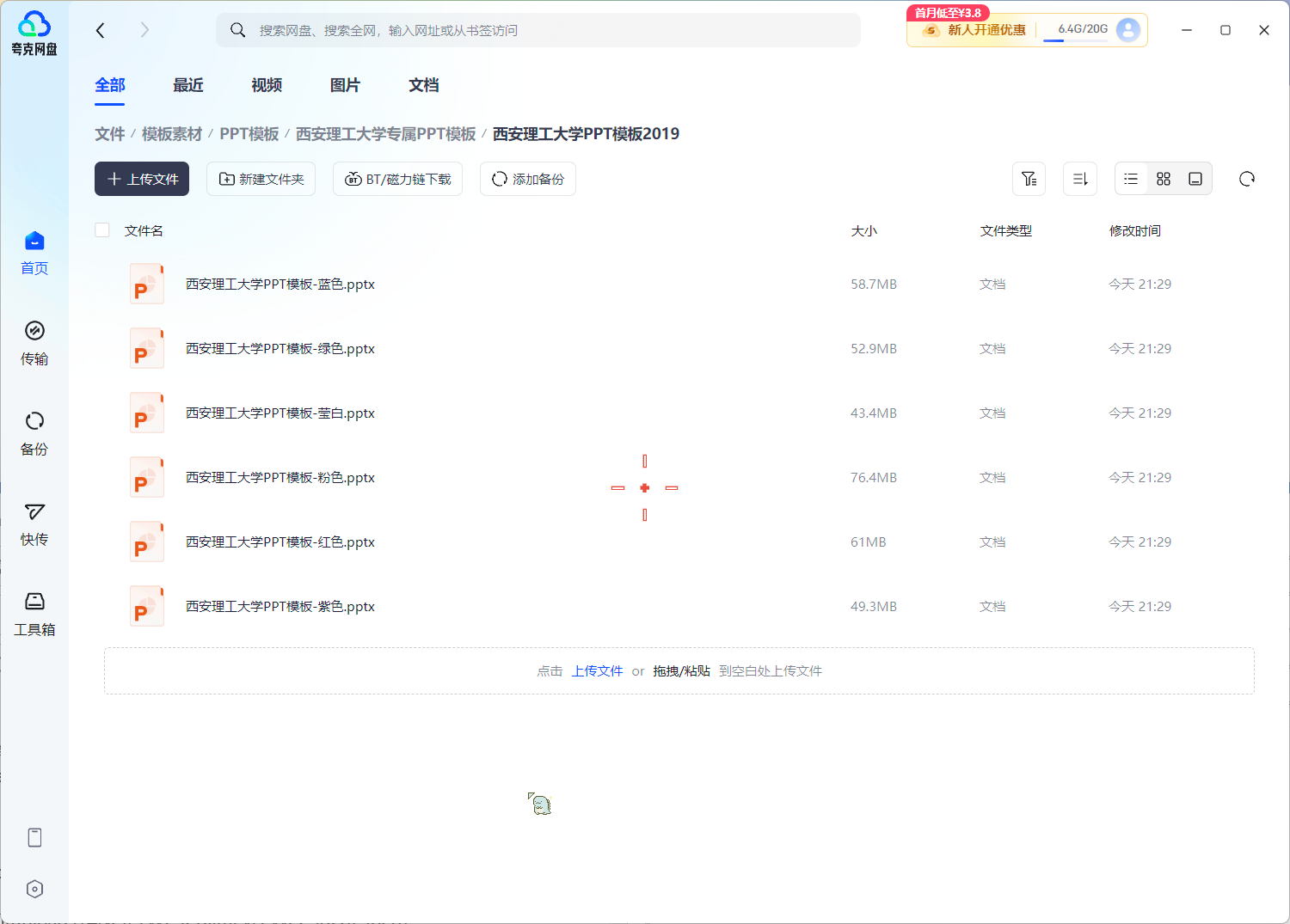
Task: Select the 全部 tab
Action: click(x=110, y=85)
